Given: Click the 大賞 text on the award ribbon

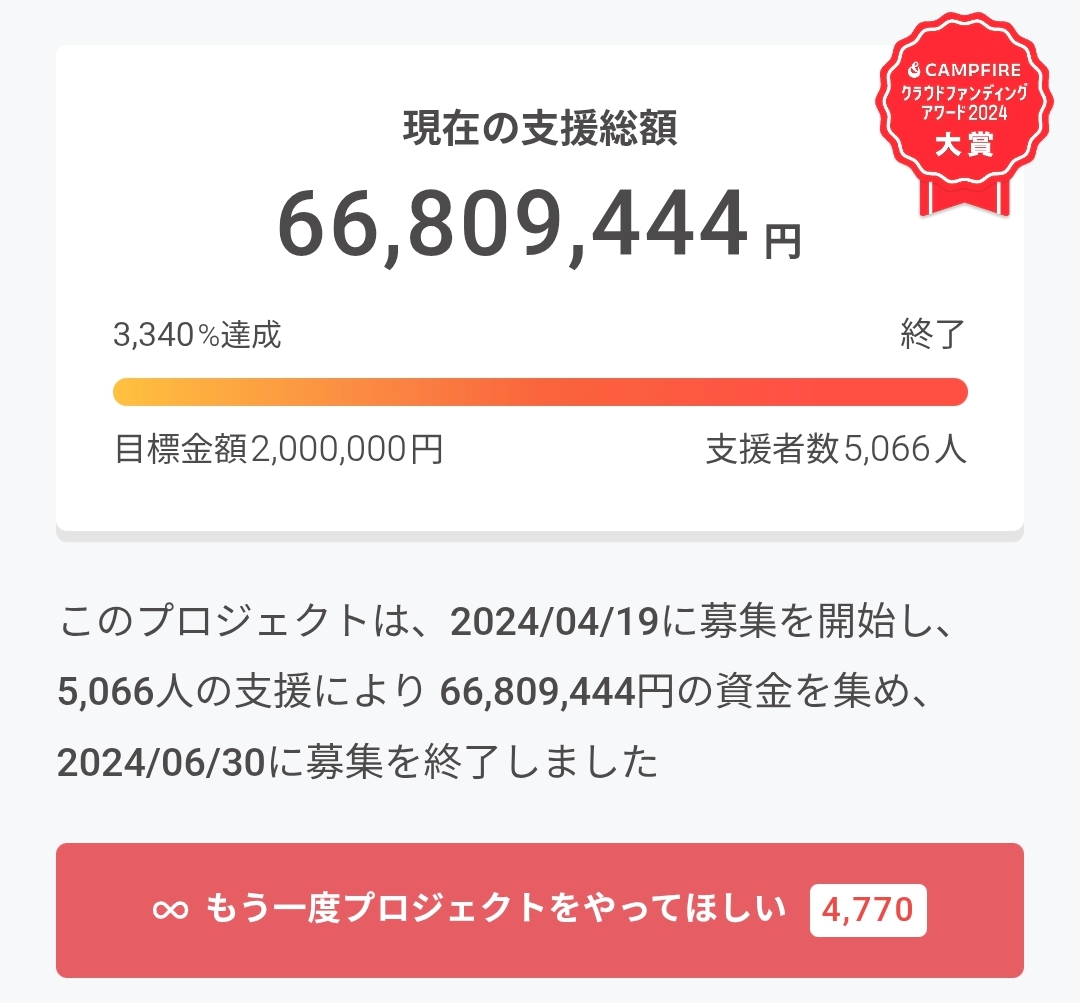Looking at the screenshot, I should coord(964,144).
